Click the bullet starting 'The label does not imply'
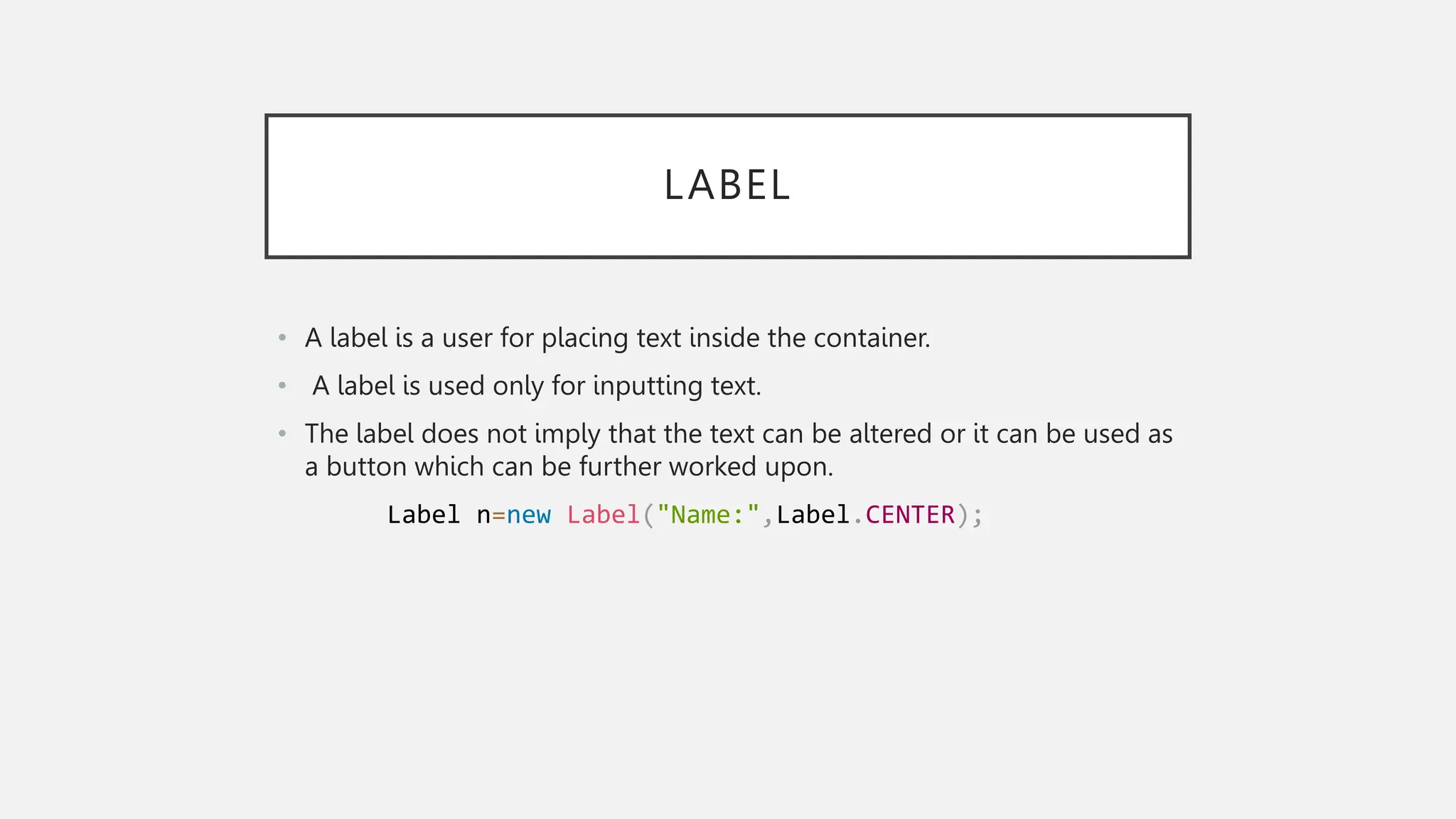This screenshot has height=819, width=1456. [x=738, y=434]
